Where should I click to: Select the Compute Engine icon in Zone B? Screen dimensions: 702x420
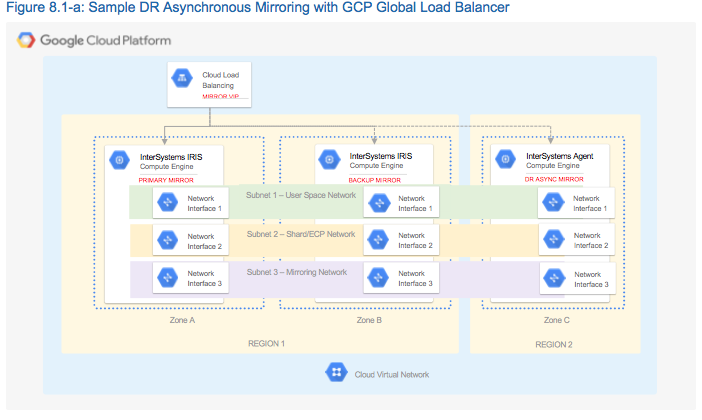pos(329,159)
